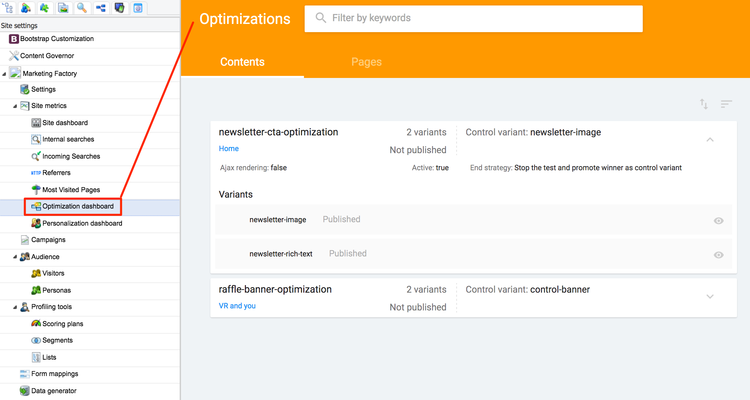Collapse the Marketing Factory tree node

(4, 74)
